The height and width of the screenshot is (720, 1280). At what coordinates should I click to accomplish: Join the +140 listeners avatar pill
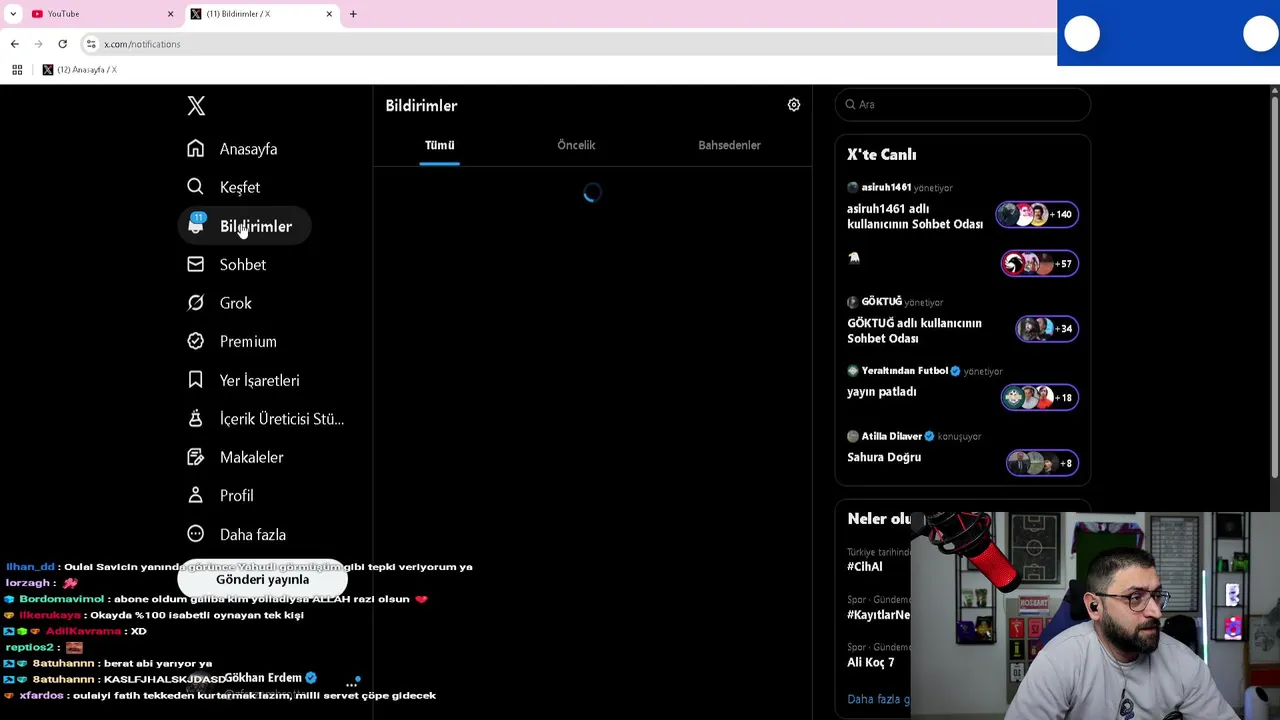coord(1037,214)
